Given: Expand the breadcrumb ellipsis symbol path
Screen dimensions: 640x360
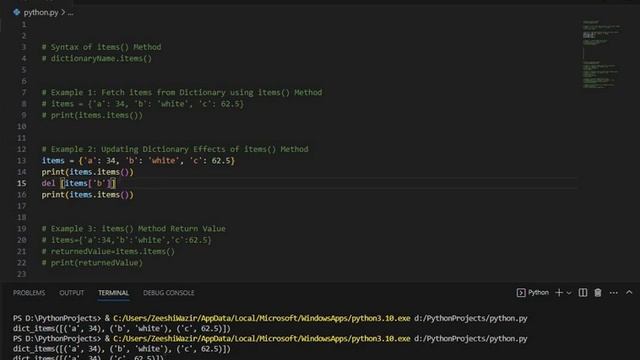Looking at the screenshot, I should [71, 13].
